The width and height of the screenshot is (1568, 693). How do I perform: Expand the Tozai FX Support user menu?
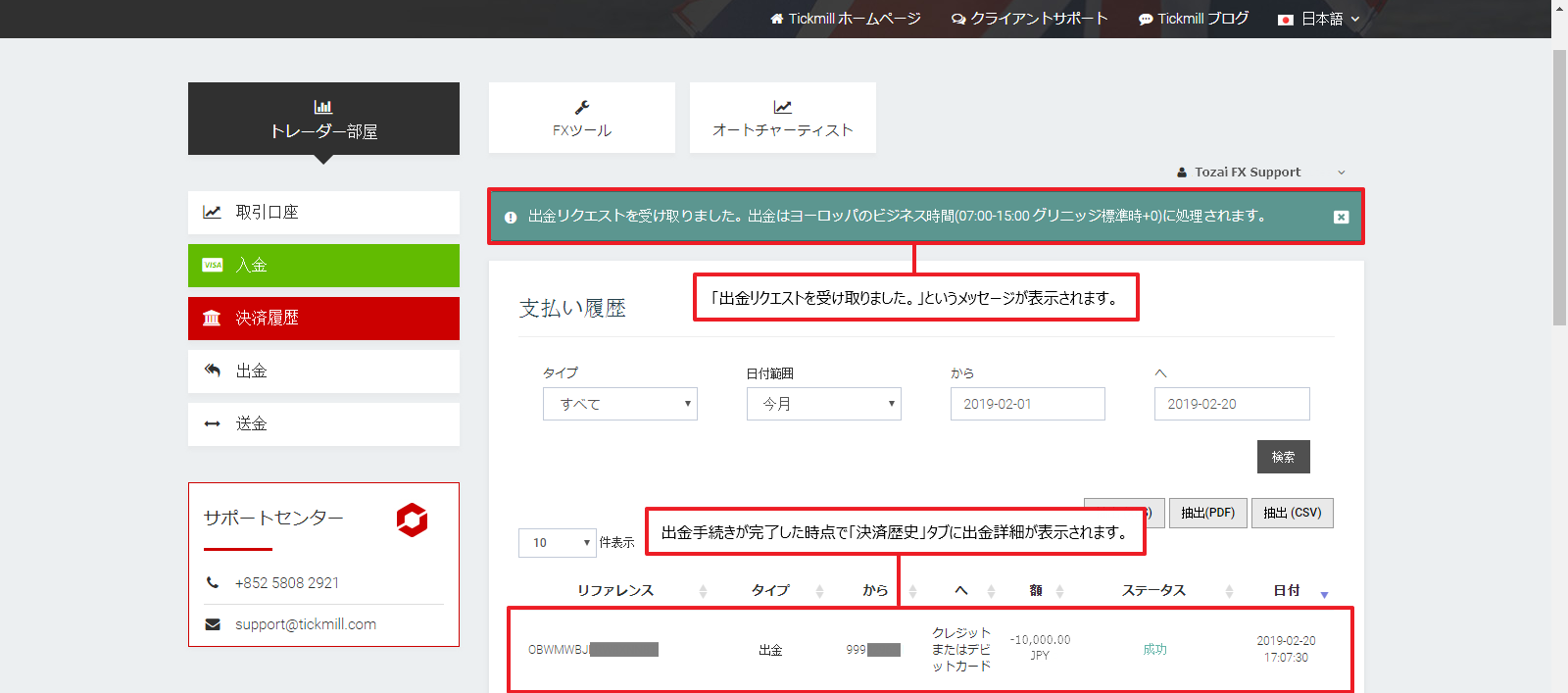[1261, 172]
